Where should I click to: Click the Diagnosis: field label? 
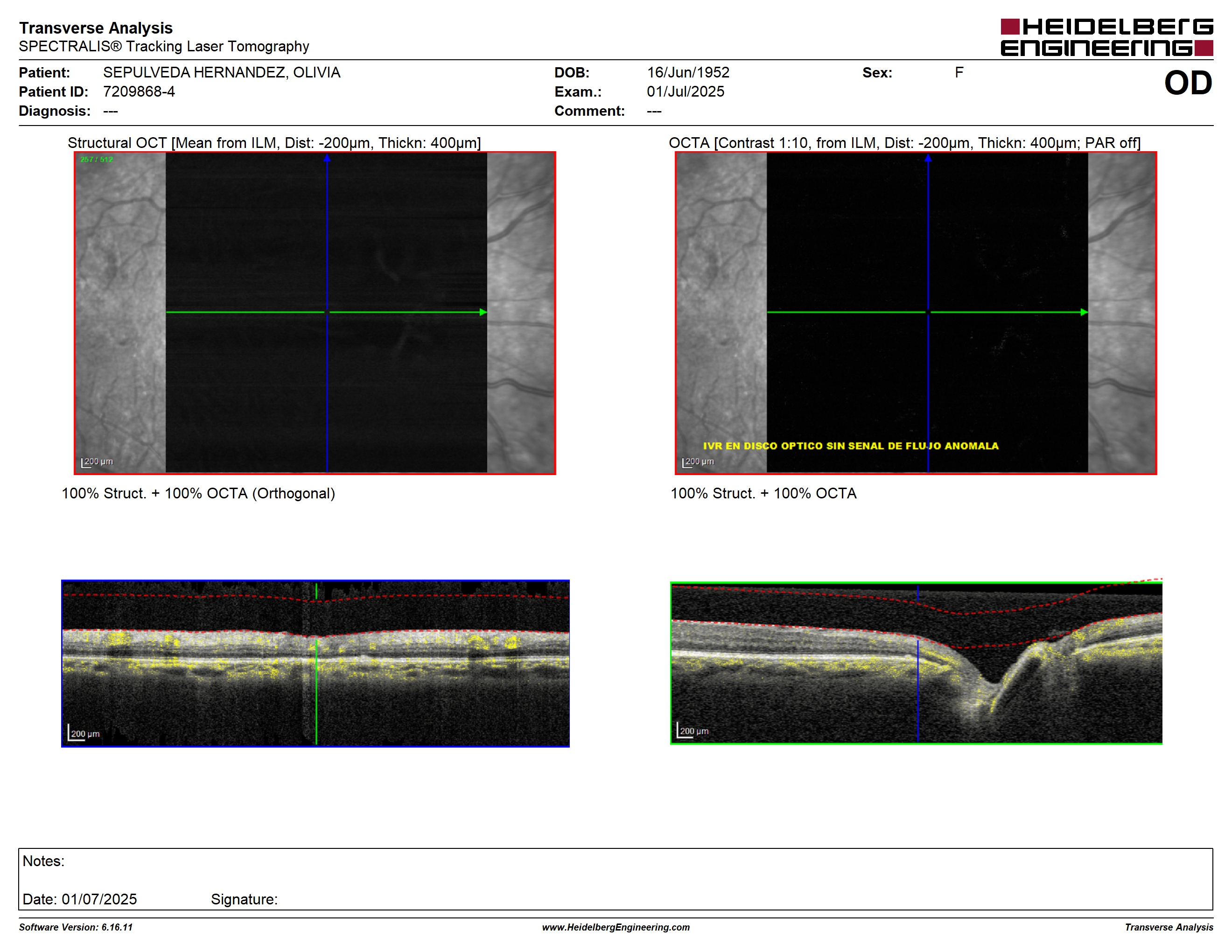pos(55,111)
